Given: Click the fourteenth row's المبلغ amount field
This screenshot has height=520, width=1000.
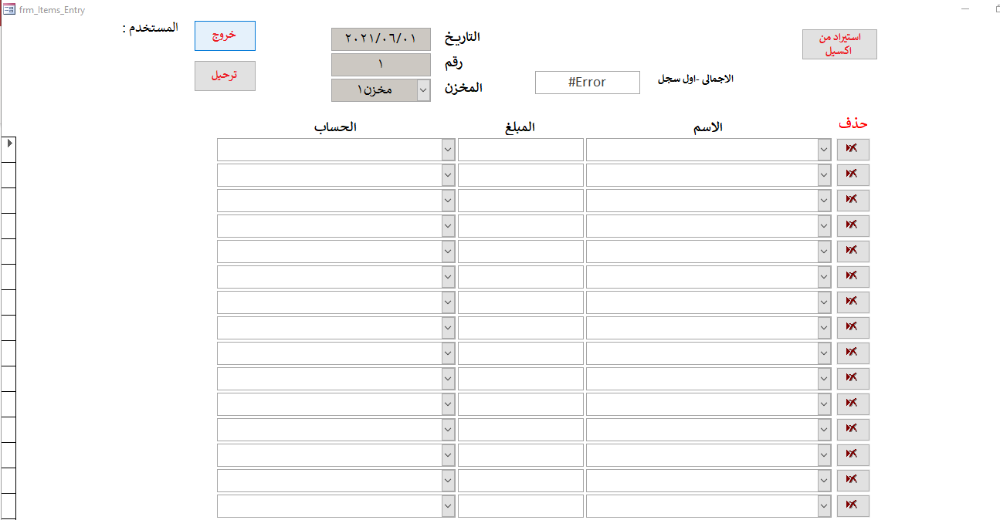Looking at the screenshot, I should click(520, 482).
